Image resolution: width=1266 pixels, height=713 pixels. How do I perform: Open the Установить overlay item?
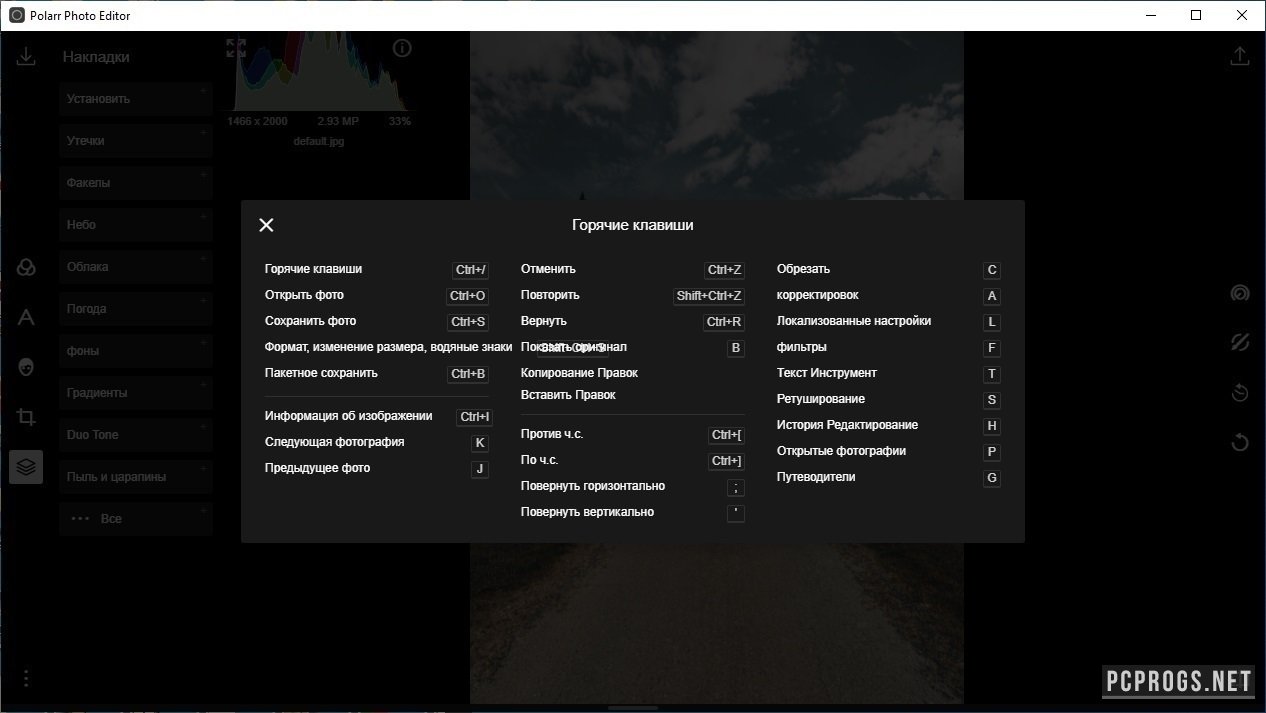click(135, 99)
